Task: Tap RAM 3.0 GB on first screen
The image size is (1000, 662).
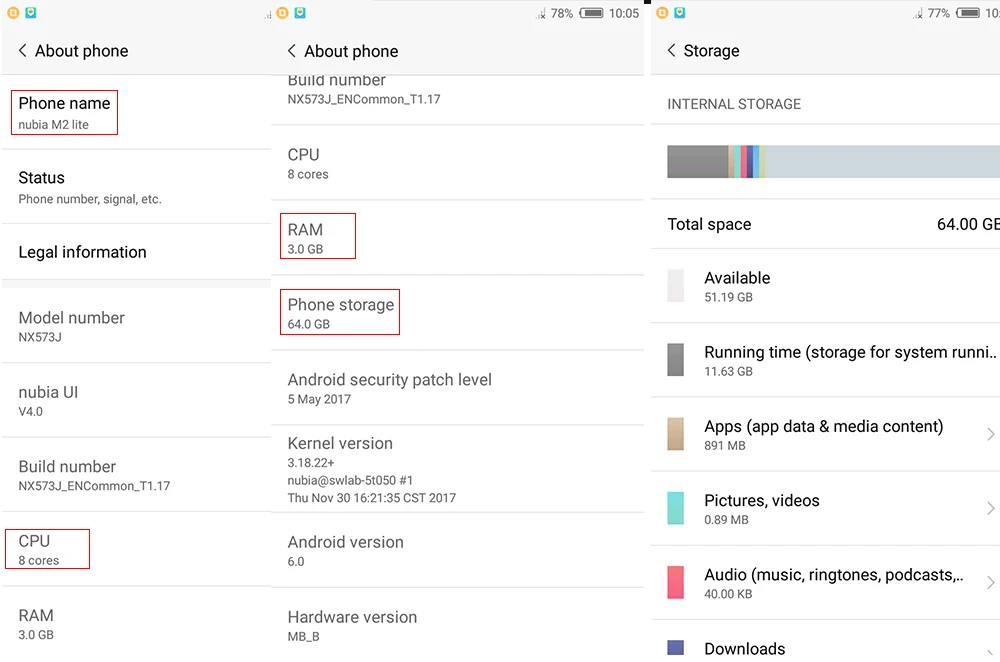Action: pyautogui.click(x=136, y=624)
